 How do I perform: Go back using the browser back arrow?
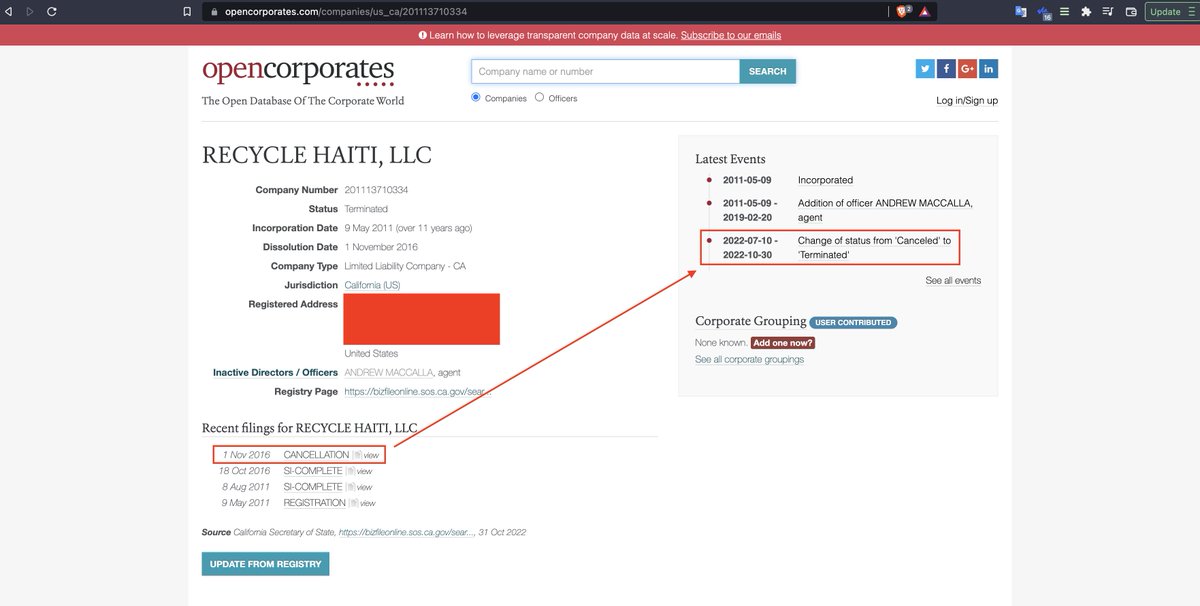pos(10,11)
